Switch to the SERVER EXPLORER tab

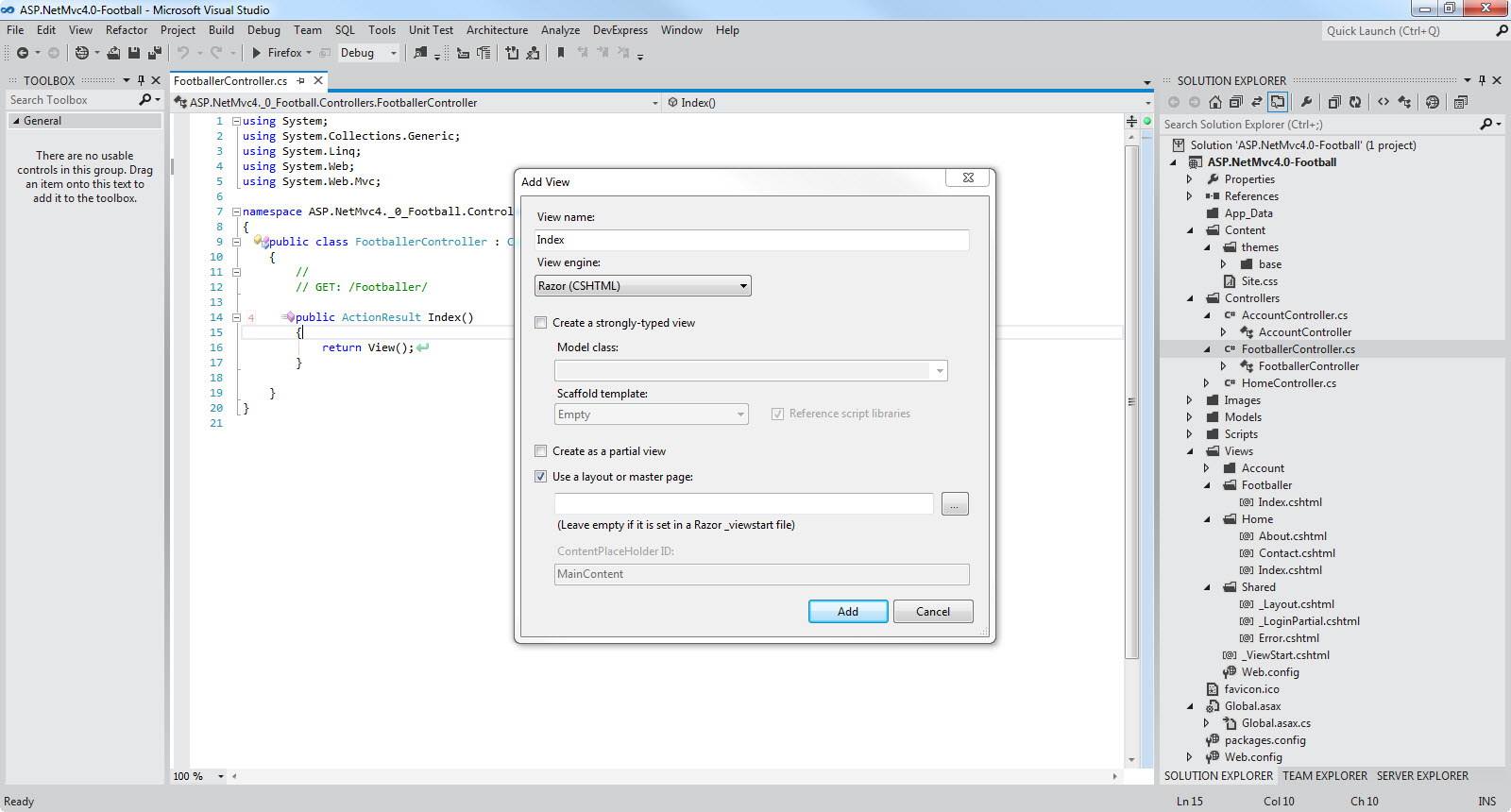[1422, 776]
